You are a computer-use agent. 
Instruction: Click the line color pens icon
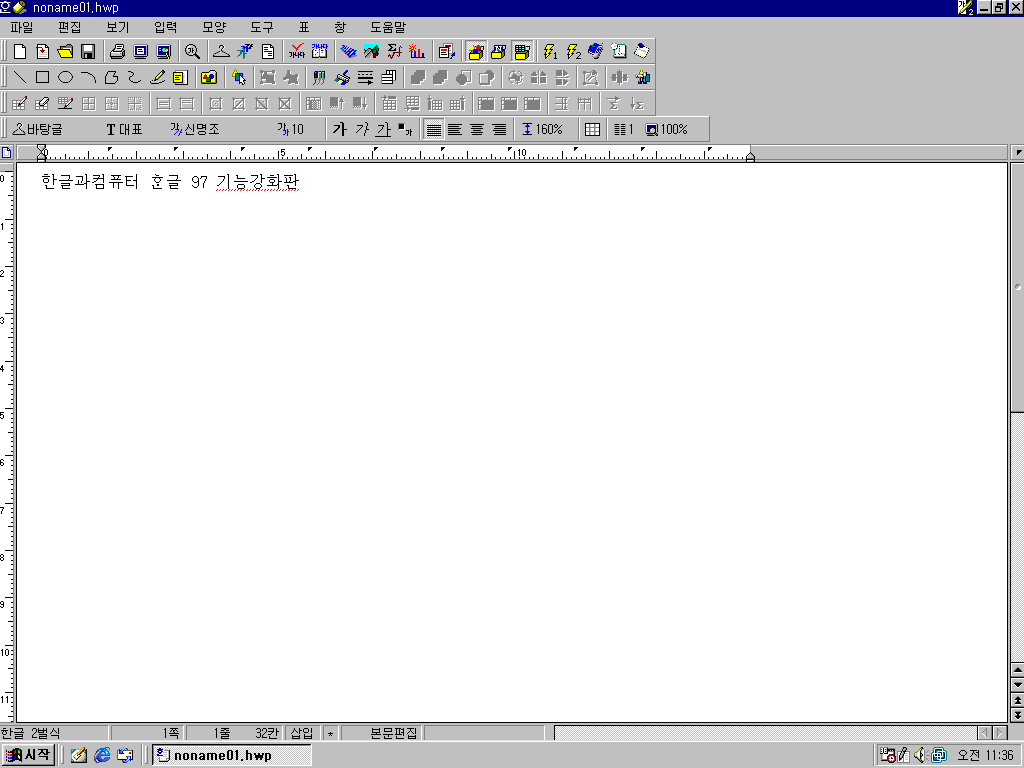coord(319,78)
